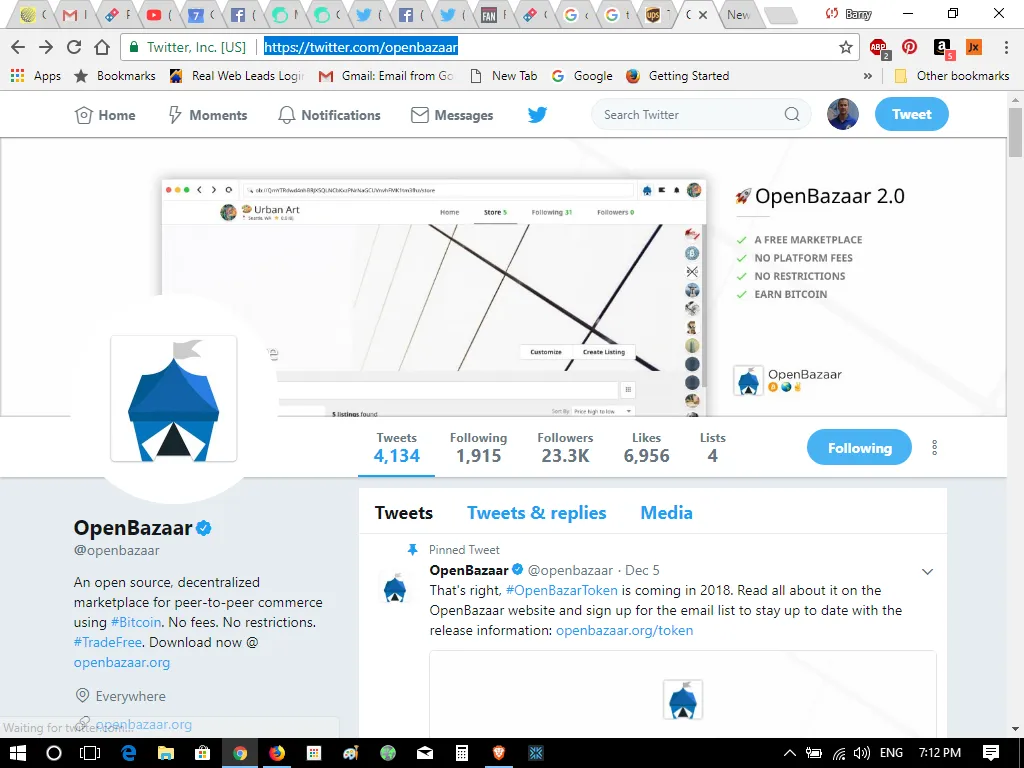1024x768 pixels.
Task: Open the Bookmarks bookmark bar item
Action: [x=114, y=76]
